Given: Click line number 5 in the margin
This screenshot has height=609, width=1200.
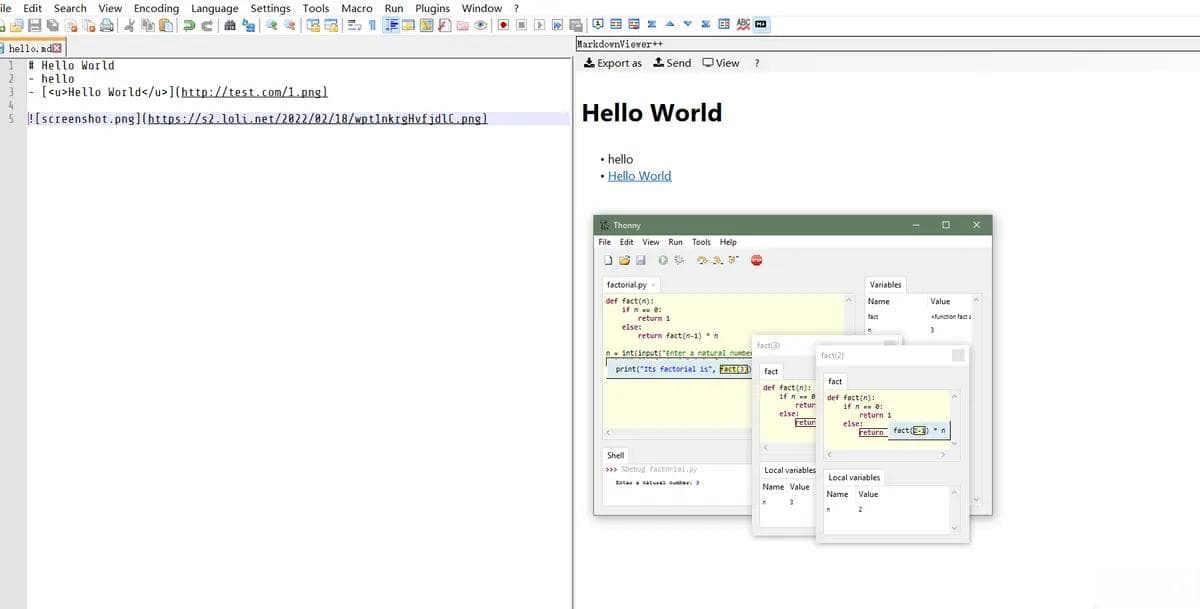Looking at the screenshot, I should [10, 118].
